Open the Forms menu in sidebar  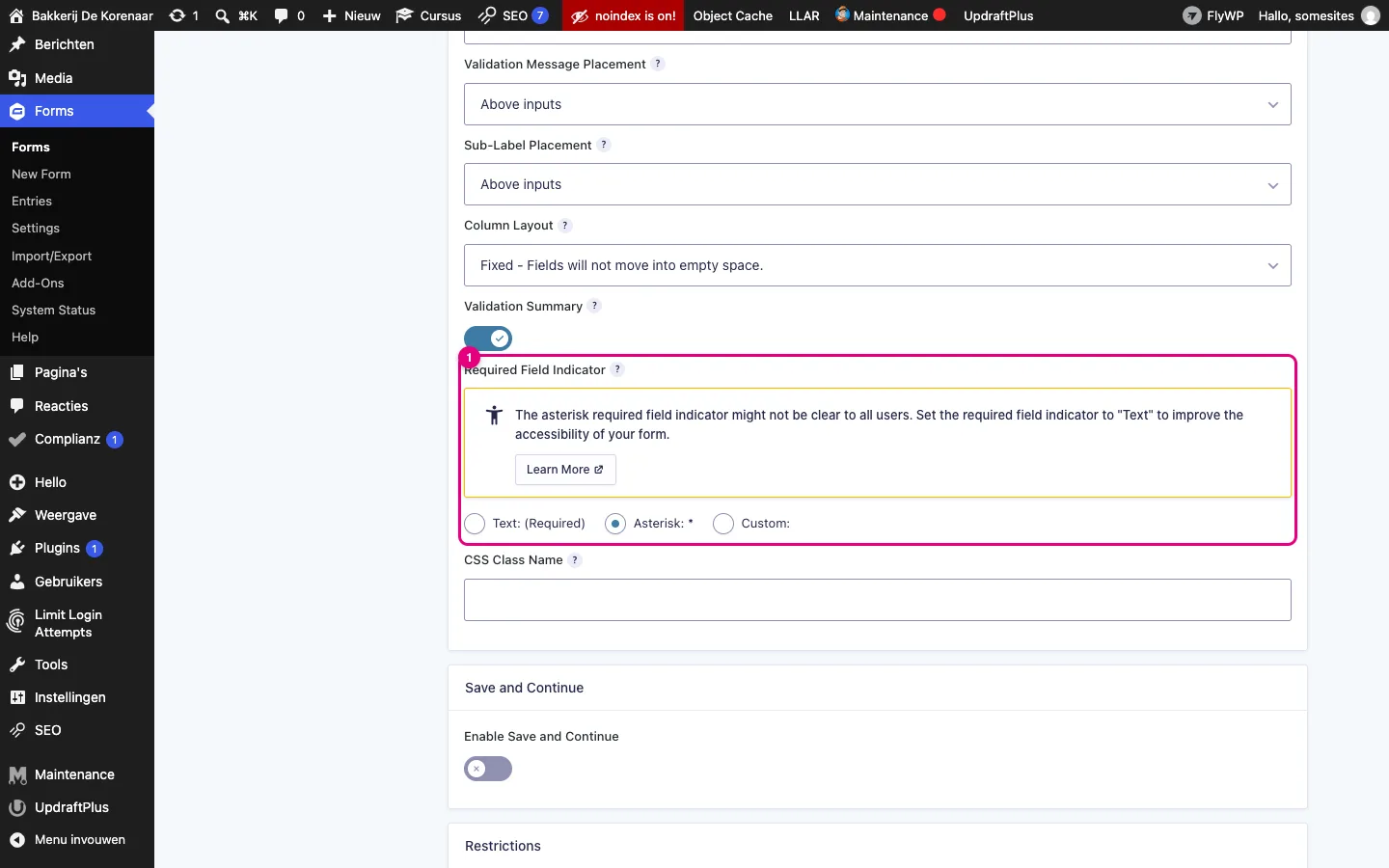point(77,111)
